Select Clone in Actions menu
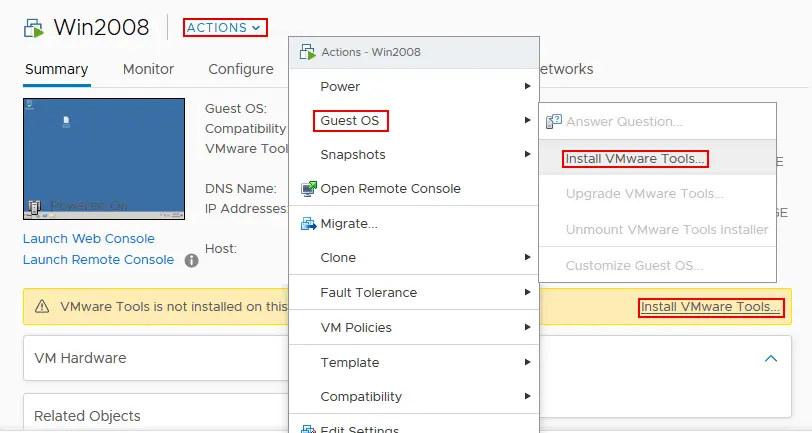The image size is (812, 433). [x=414, y=257]
